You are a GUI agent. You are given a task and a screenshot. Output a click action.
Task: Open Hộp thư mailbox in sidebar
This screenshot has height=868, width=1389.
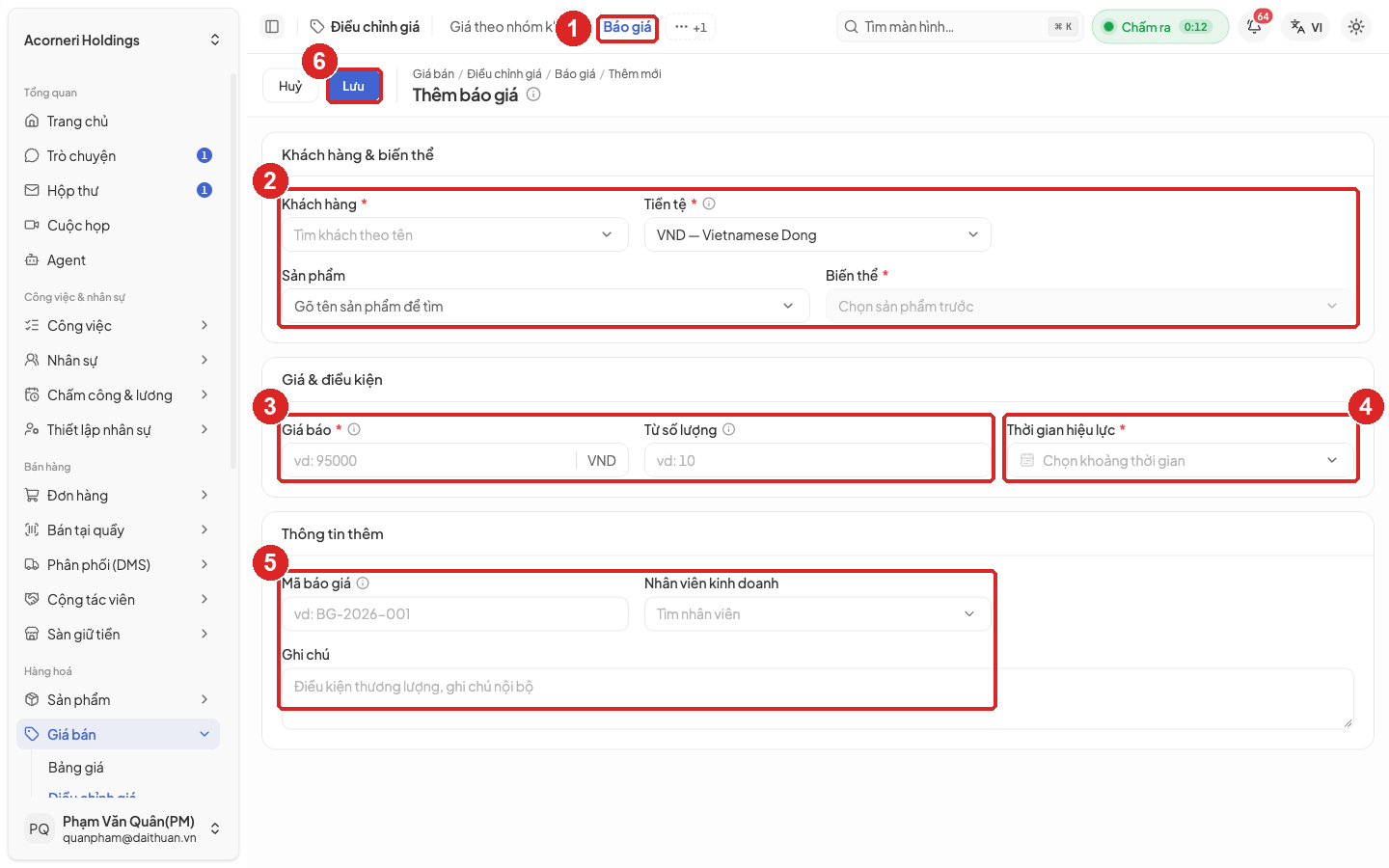(x=118, y=191)
